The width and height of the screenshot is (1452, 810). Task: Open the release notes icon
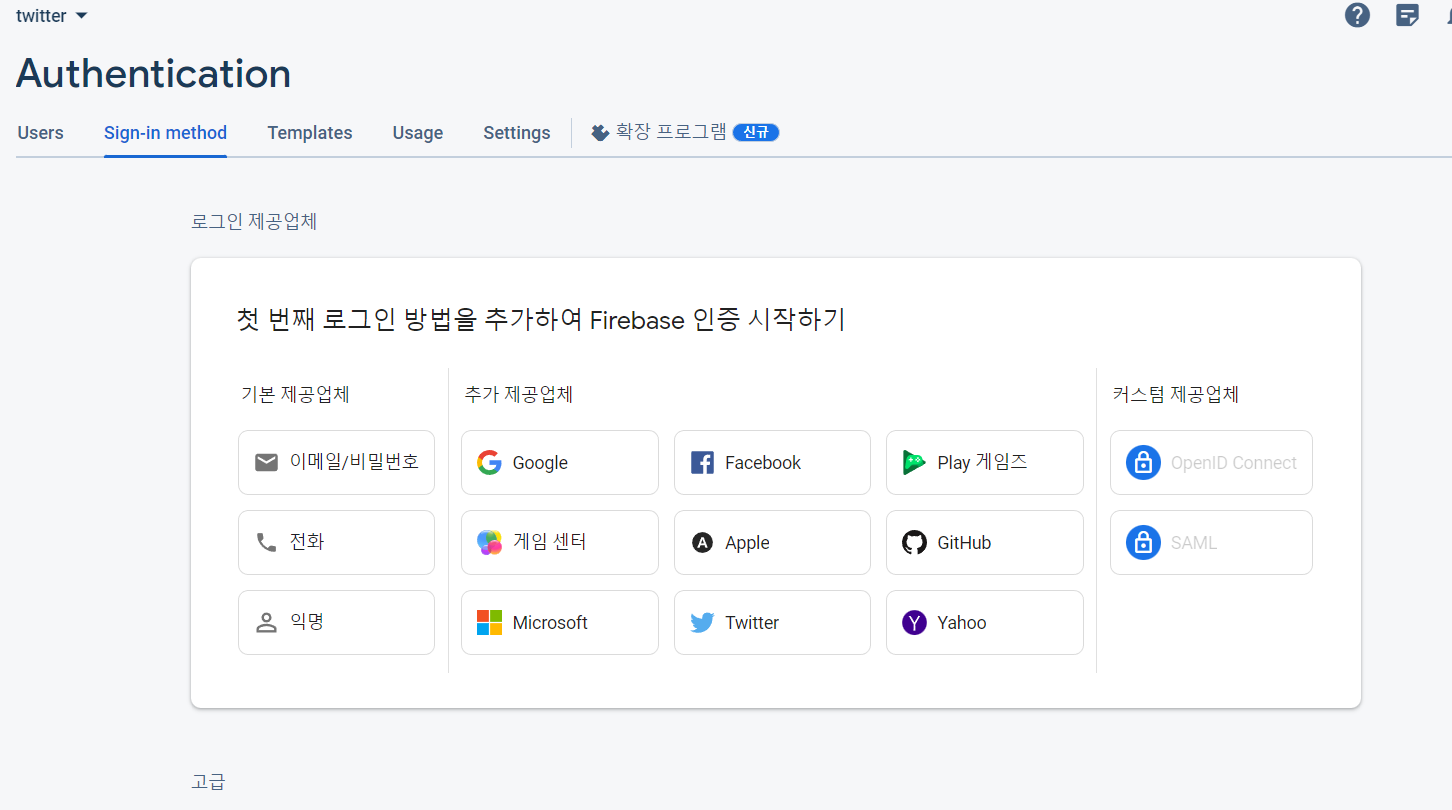(x=1408, y=15)
